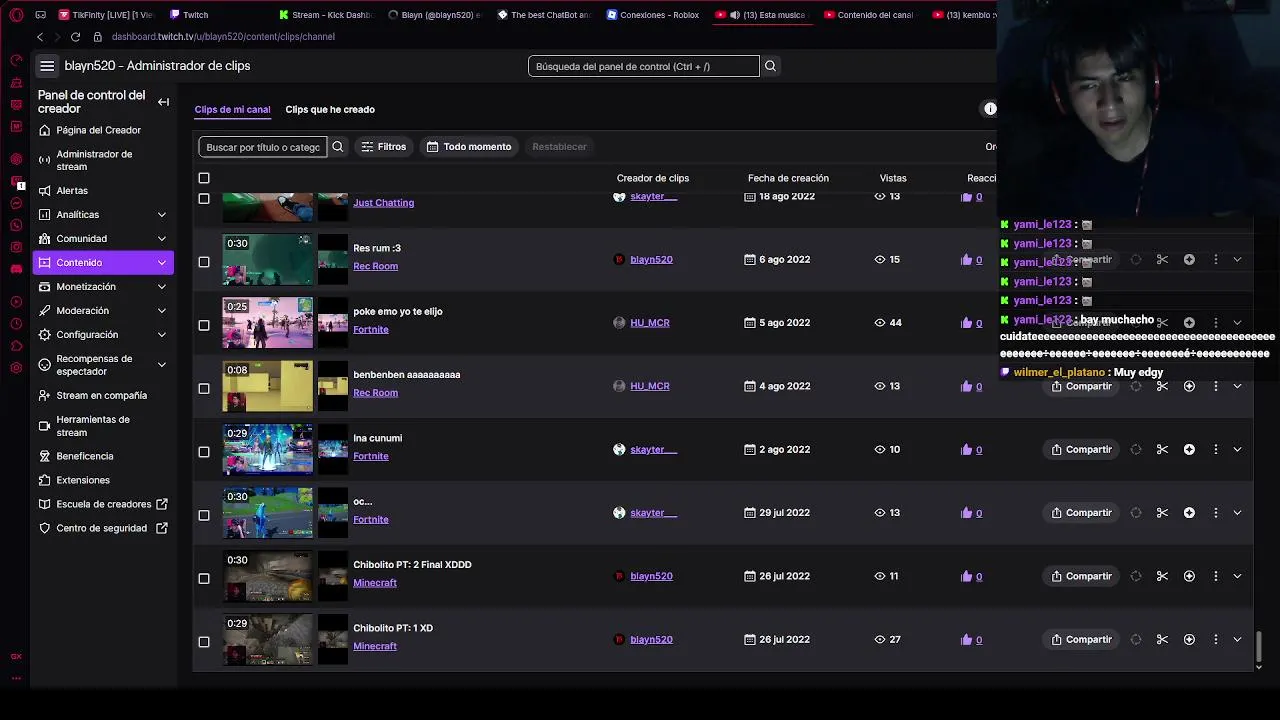Open Página del Creador in sidebar
Viewport: 1280px width, 720px height.
pos(98,130)
